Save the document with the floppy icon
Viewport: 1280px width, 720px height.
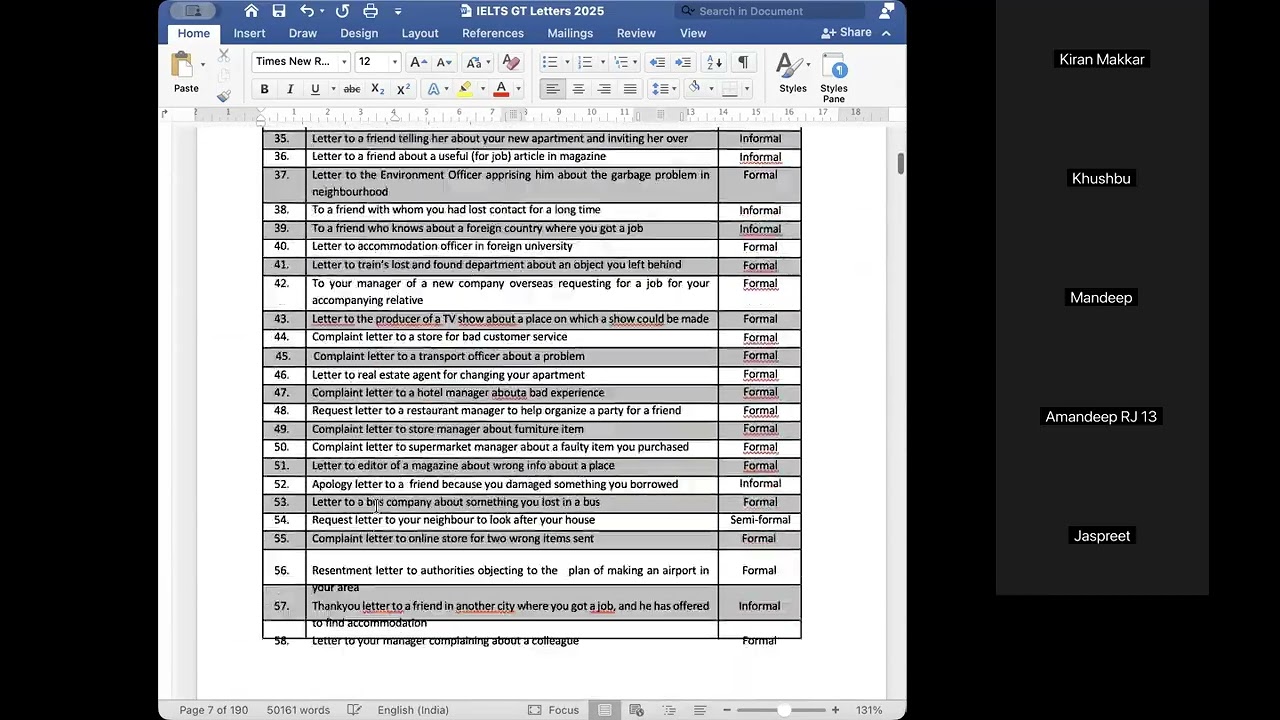[279, 11]
